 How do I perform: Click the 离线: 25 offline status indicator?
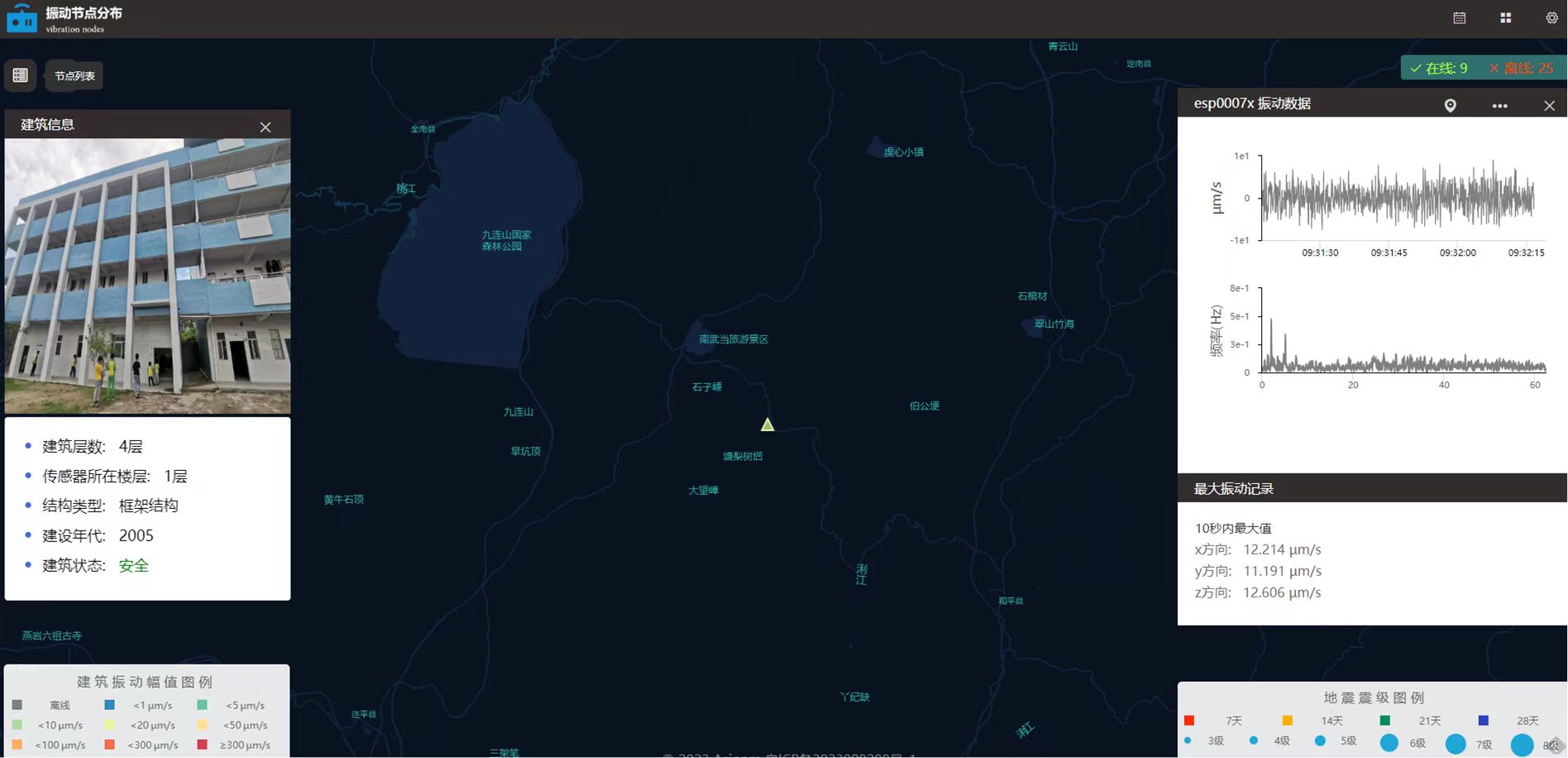tap(1521, 68)
